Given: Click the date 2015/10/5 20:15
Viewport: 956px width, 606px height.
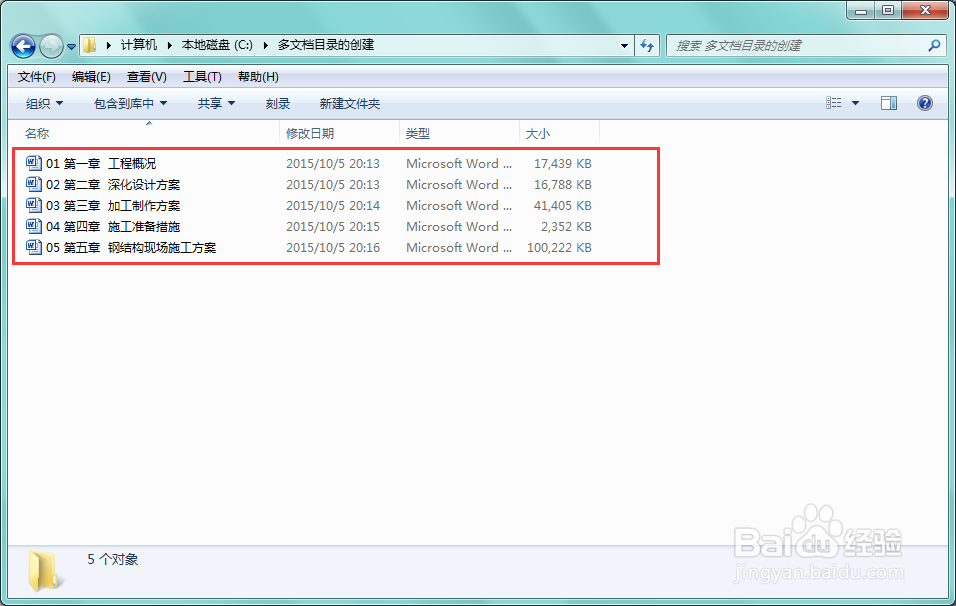Looking at the screenshot, I should pyautogui.click(x=333, y=226).
